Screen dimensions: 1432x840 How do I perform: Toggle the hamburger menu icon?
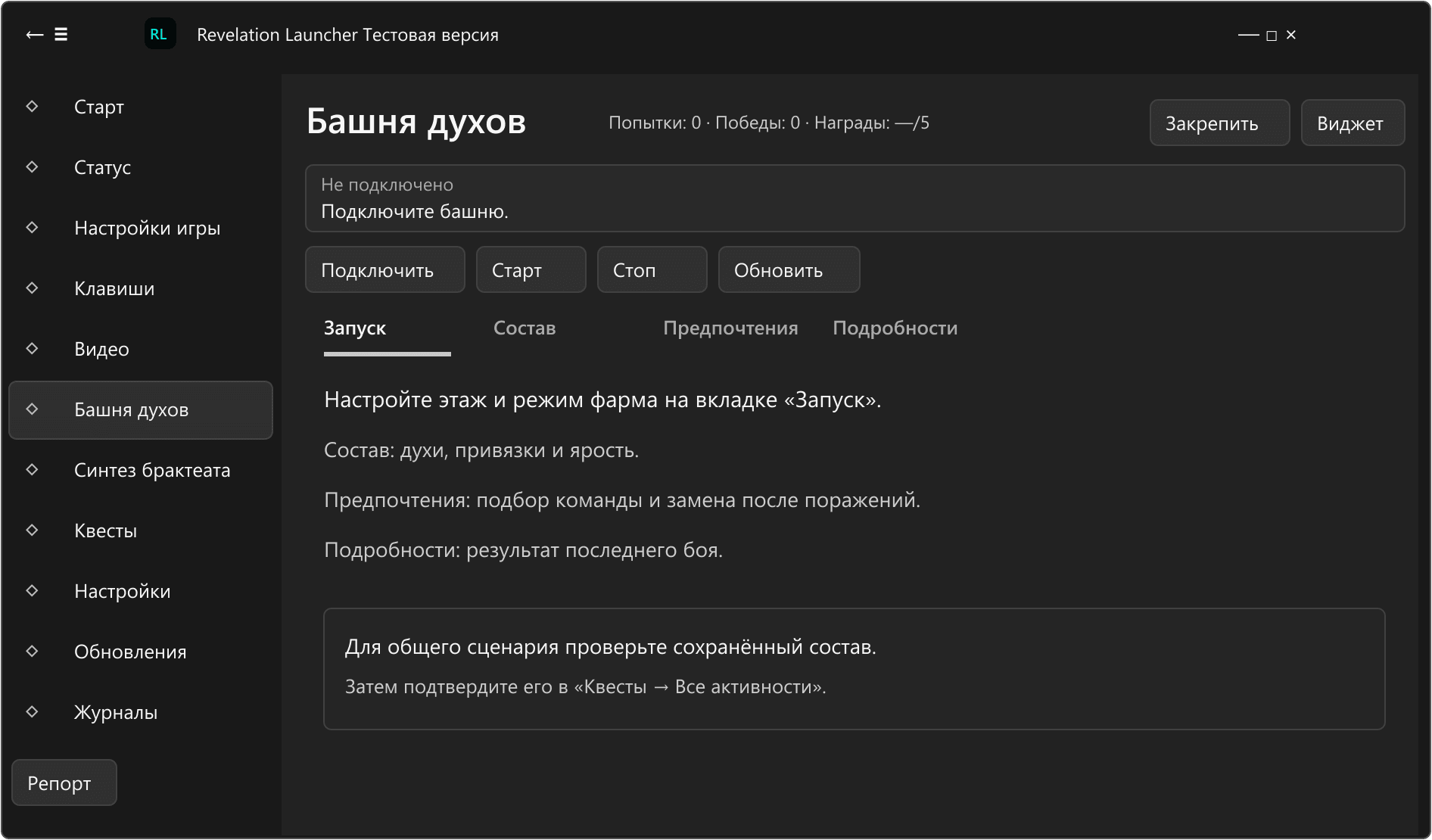[x=61, y=35]
